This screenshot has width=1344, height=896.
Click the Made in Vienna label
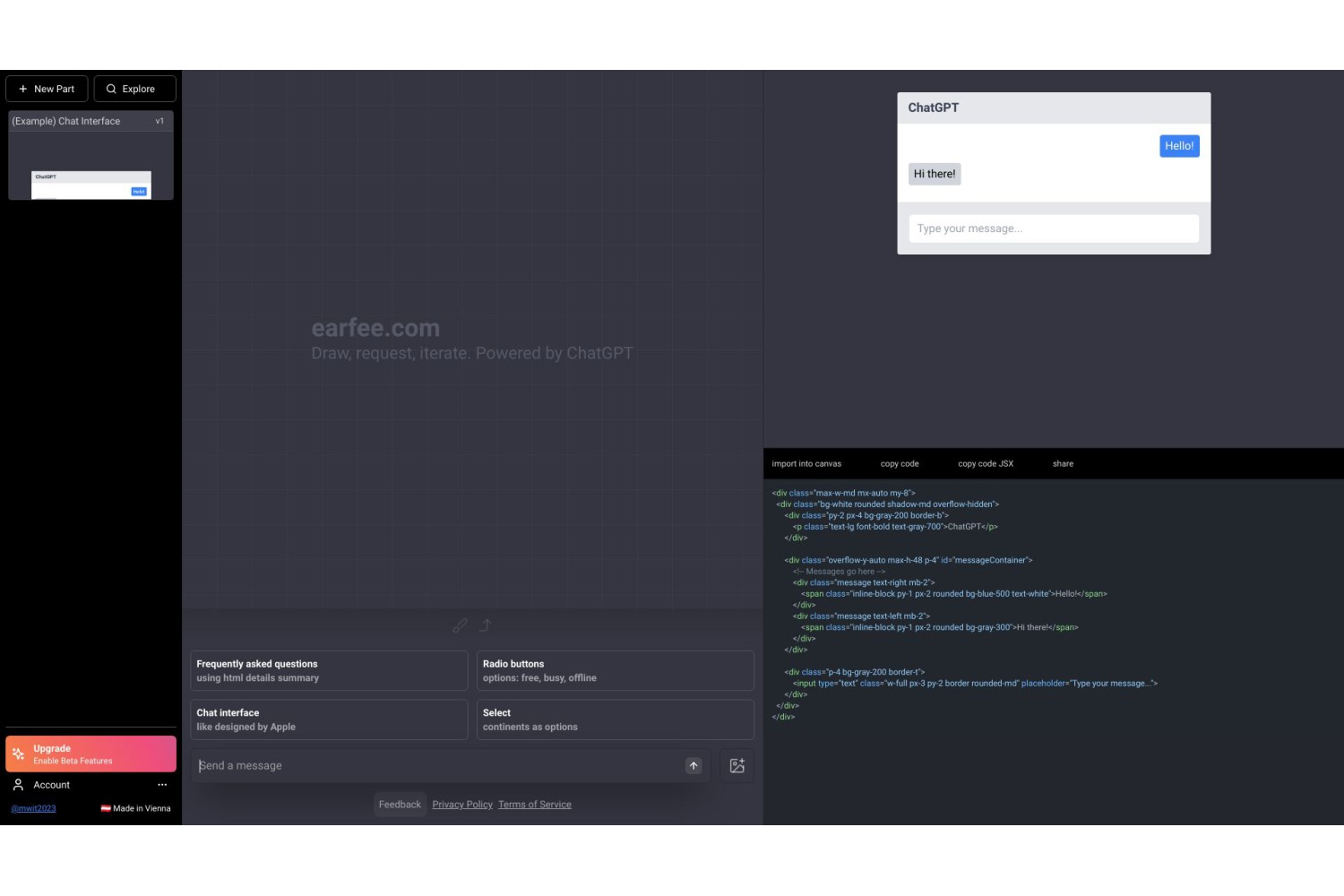[136, 808]
